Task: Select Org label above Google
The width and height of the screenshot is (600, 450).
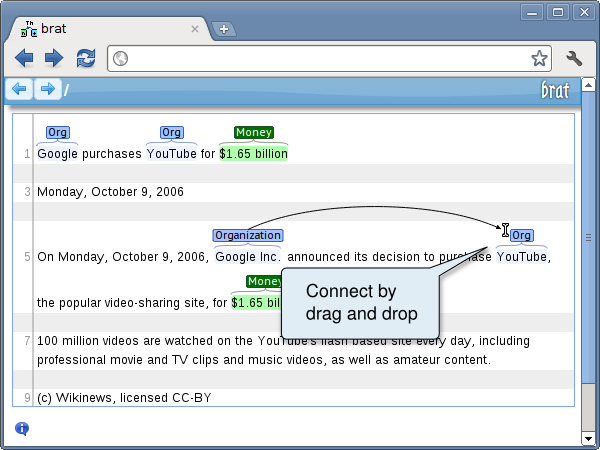Action: tap(57, 132)
